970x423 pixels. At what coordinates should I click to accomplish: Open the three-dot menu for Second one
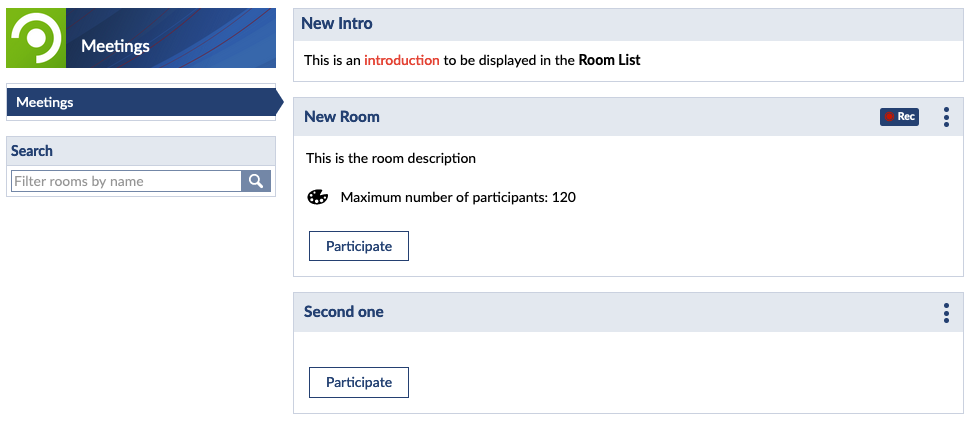[x=946, y=313]
